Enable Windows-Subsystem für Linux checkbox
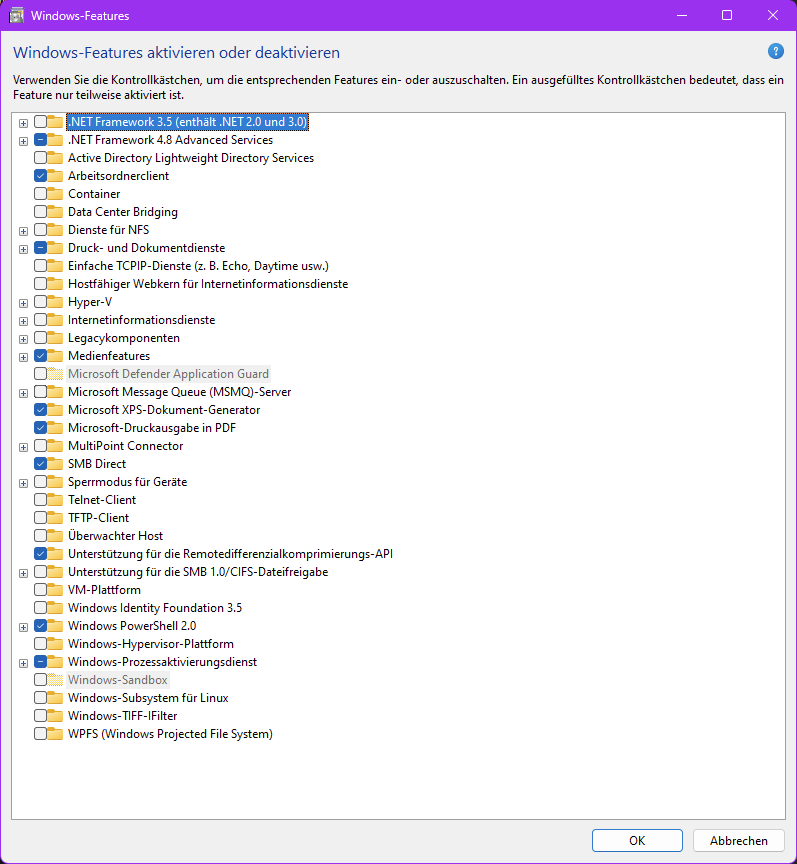 (40, 698)
